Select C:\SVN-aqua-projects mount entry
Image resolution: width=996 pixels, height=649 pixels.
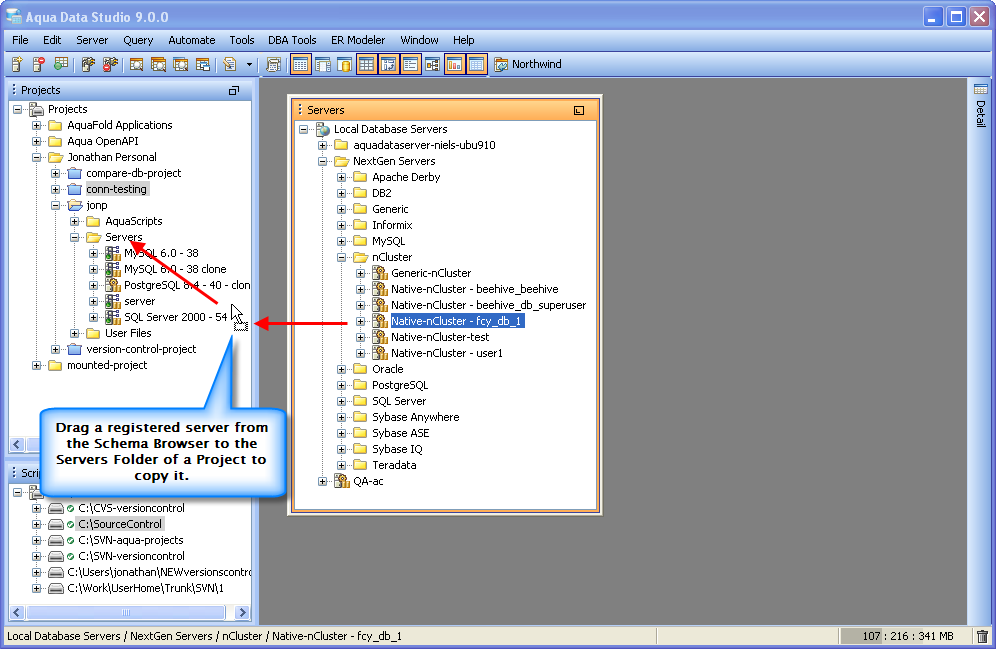131,540
